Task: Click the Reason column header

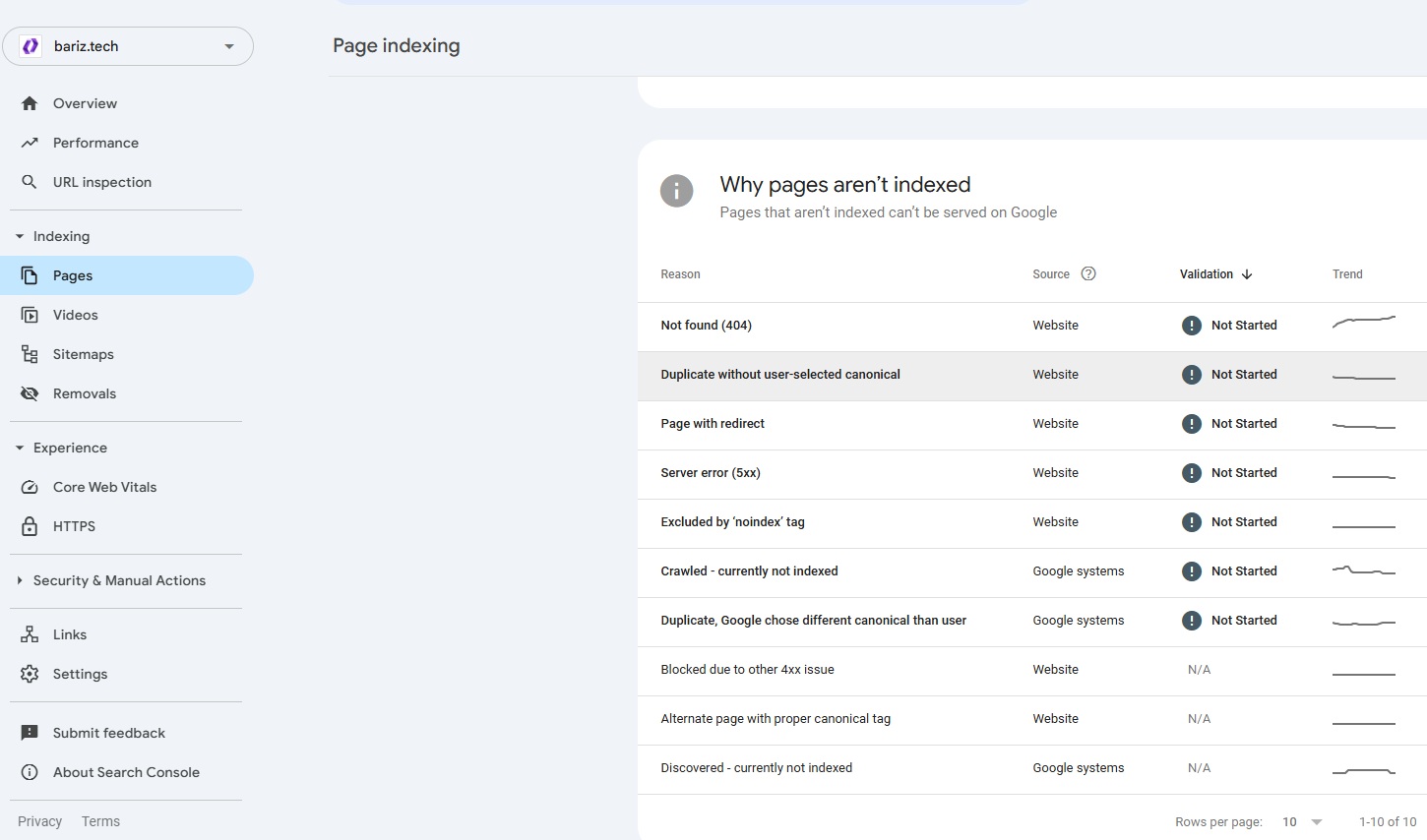Action: click(x=680, y=274)
